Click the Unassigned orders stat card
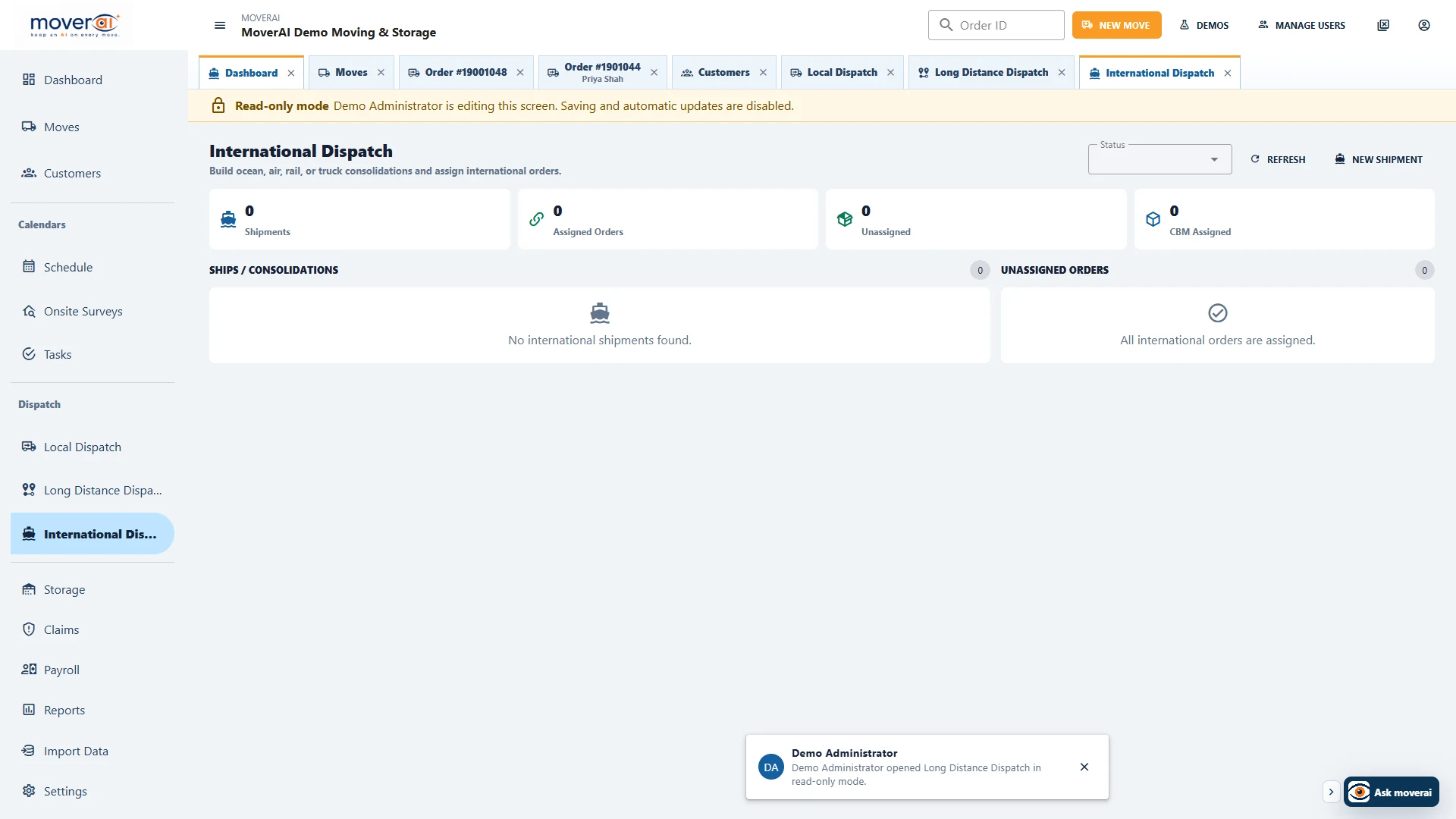Image resolution: width=1456 pixels, height=819 pixels. (x=976, y=219)
